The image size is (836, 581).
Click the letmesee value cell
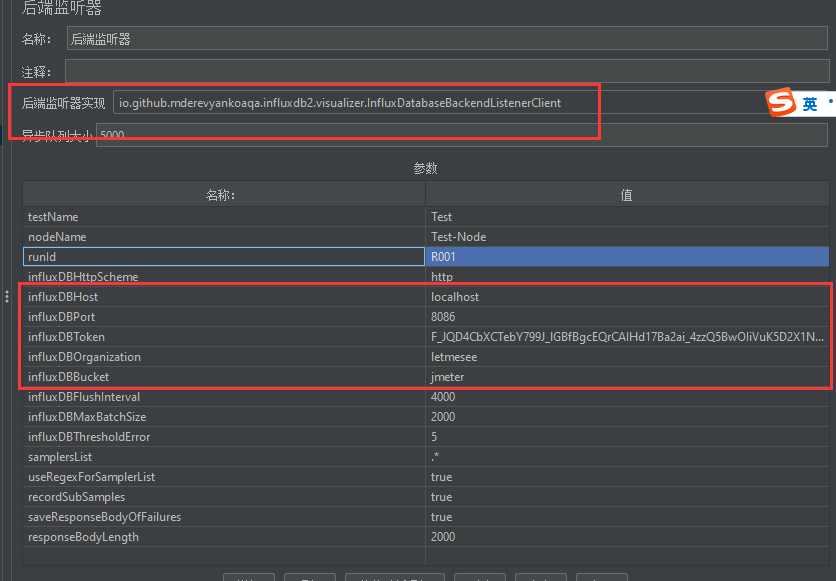(x=628, y=357)
